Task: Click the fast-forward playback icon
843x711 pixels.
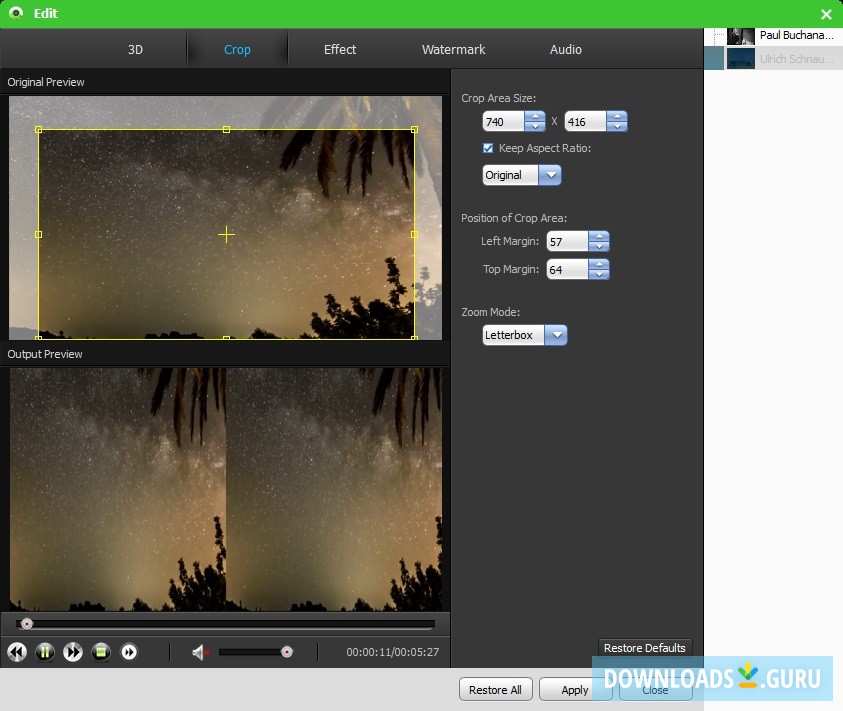Action: (73, 652)
